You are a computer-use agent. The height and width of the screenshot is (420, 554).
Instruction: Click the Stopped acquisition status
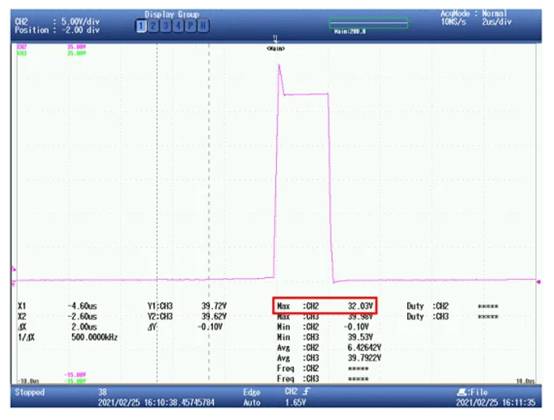click(x=30, y=392)
